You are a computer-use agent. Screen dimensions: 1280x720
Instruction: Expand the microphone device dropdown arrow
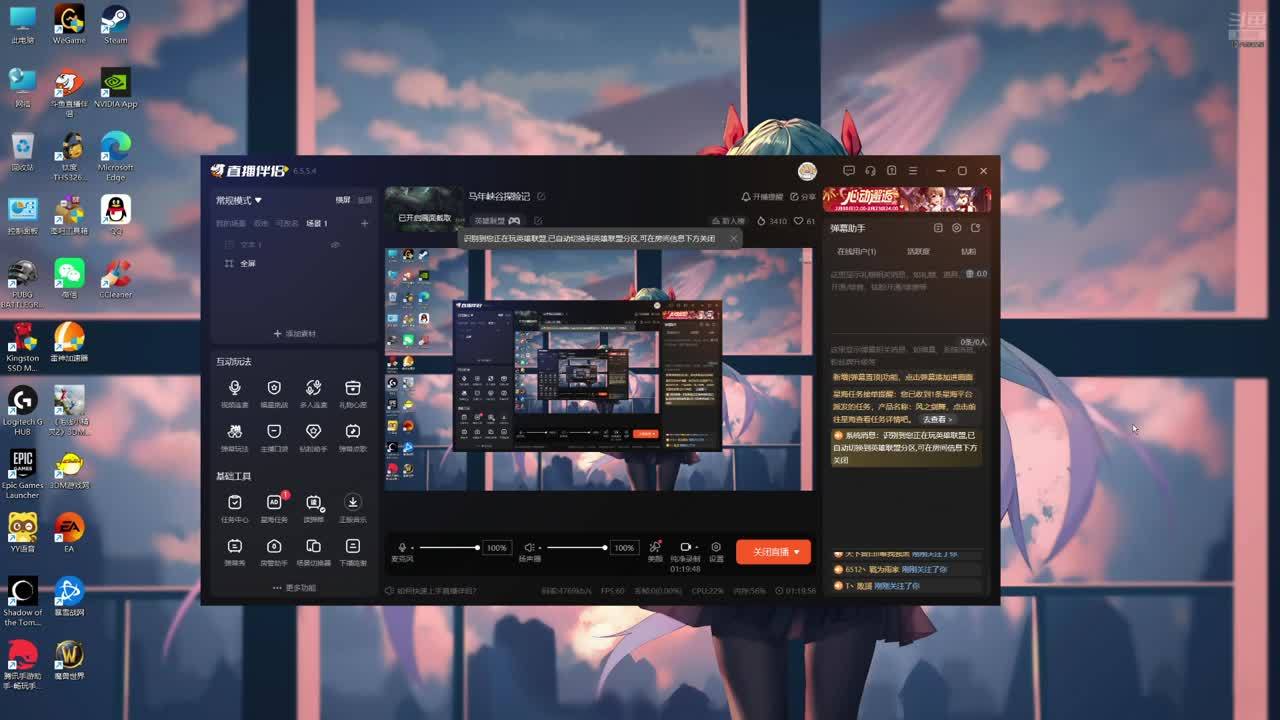(412, 548)
